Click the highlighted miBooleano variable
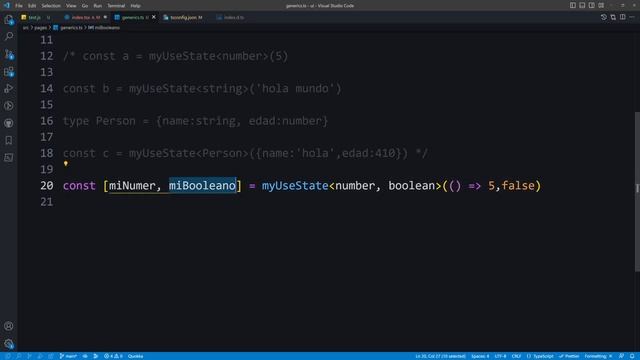 pyautogui.click(x=202, y=186)
